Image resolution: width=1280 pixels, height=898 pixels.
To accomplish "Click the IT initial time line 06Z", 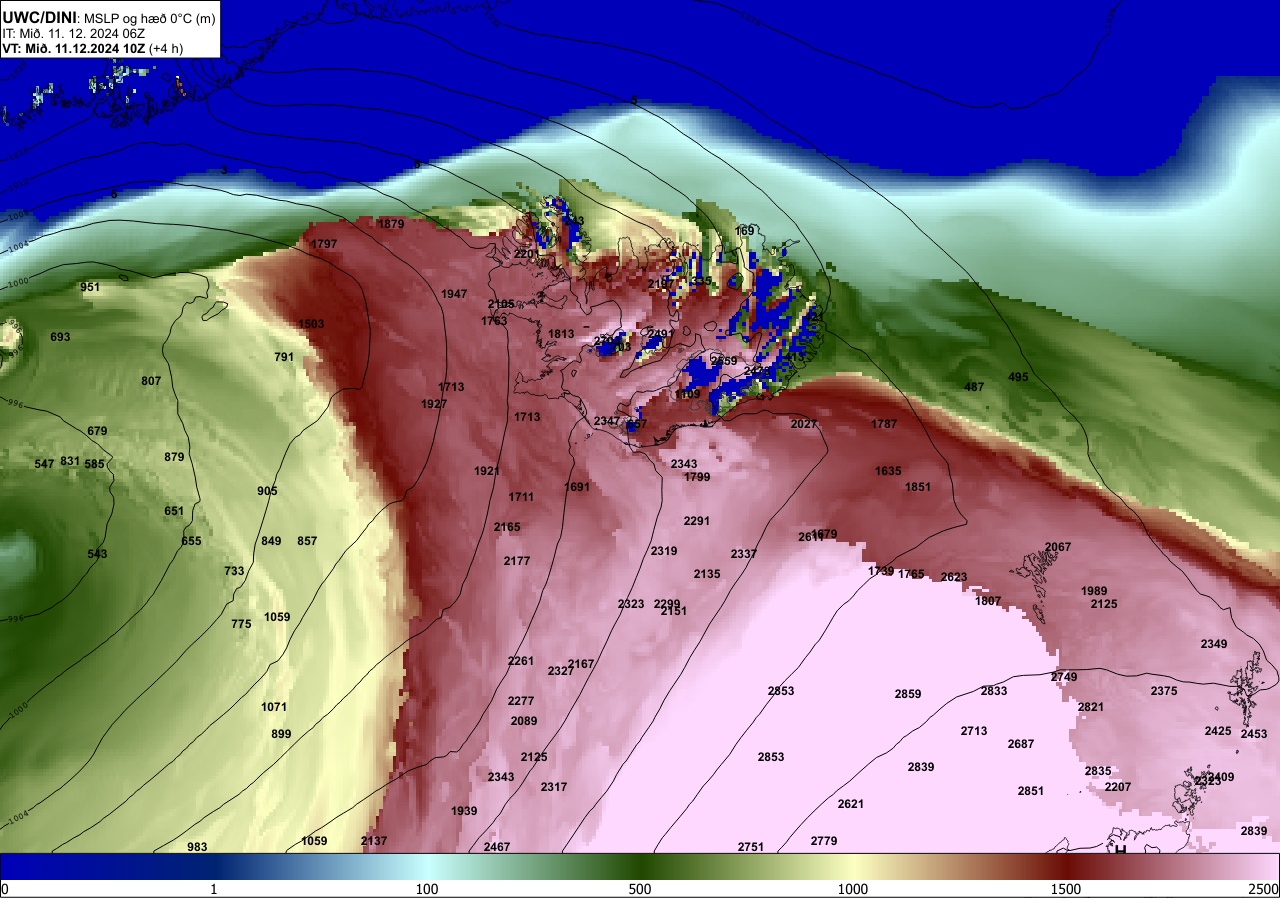I will (x=74, y=33).
